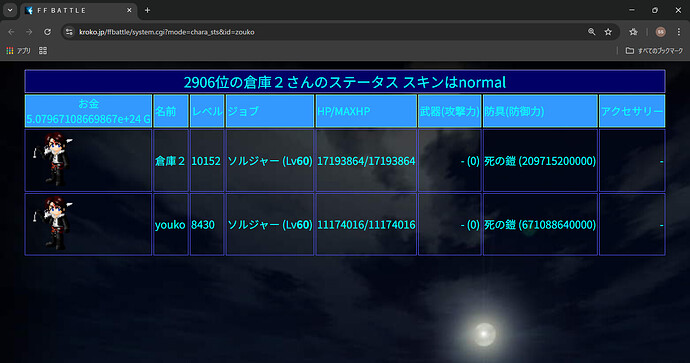This screenshot has height=363, width=690.
Task: Bookmark this page with the star icon
Action: (x=608, y=32)
